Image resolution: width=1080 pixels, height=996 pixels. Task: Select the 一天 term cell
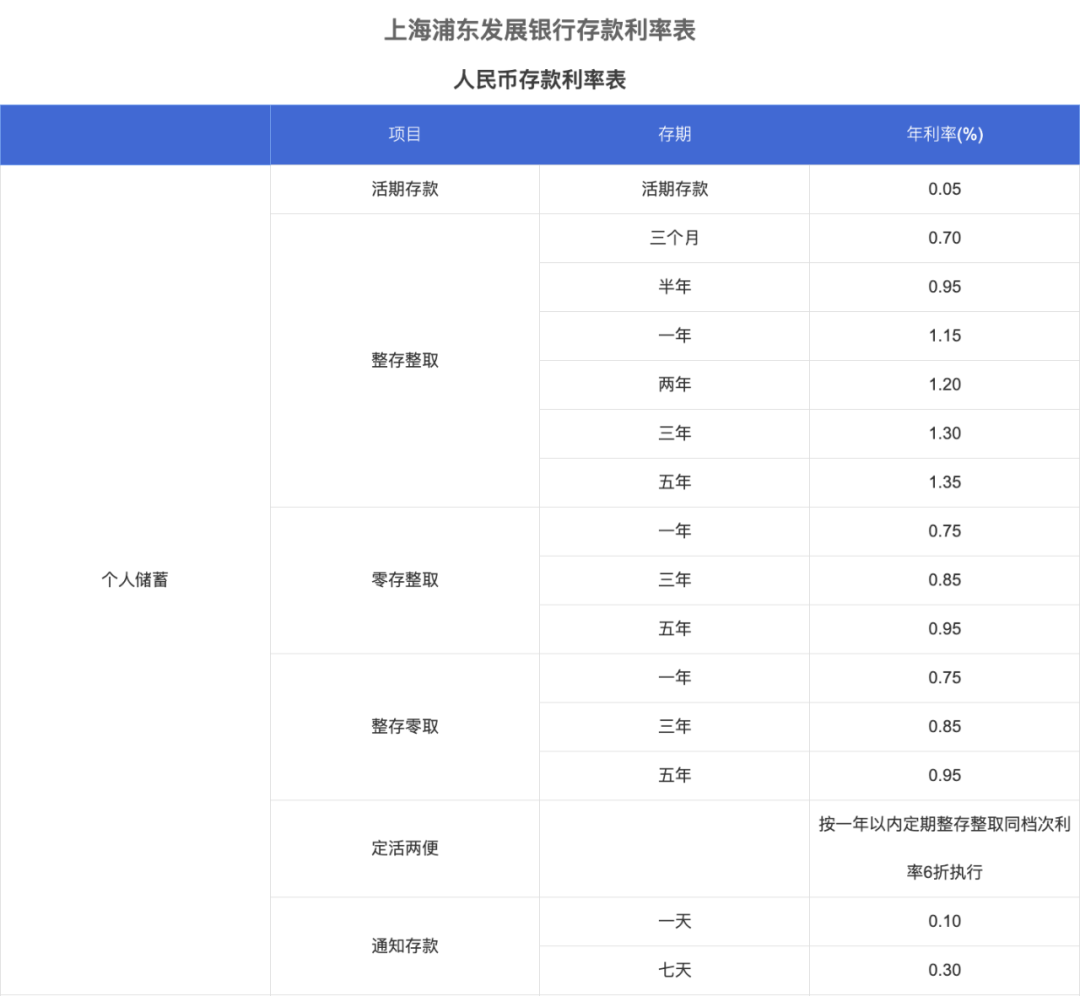[x=674, y=922]
